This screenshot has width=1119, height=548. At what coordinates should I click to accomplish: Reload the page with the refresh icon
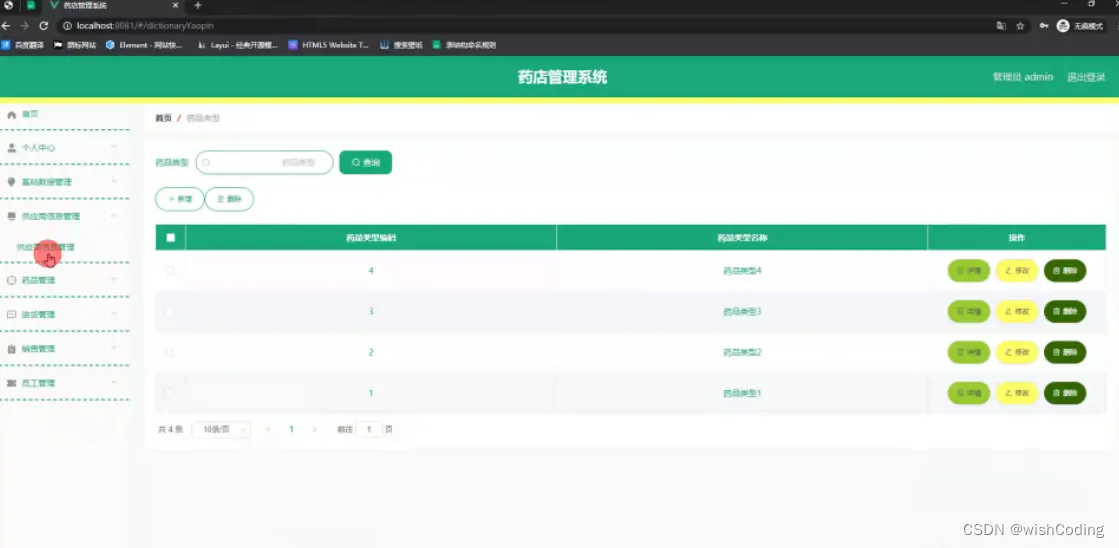coord(44,26)
